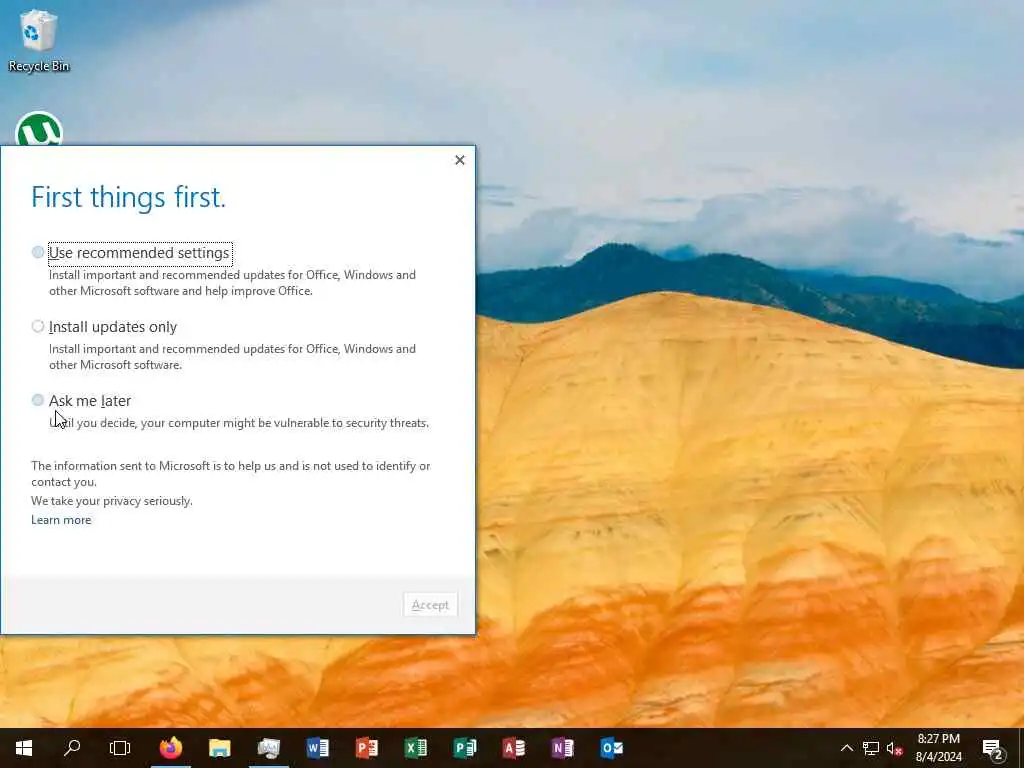Open the clock showing 8:27 PM

(938, 748)
